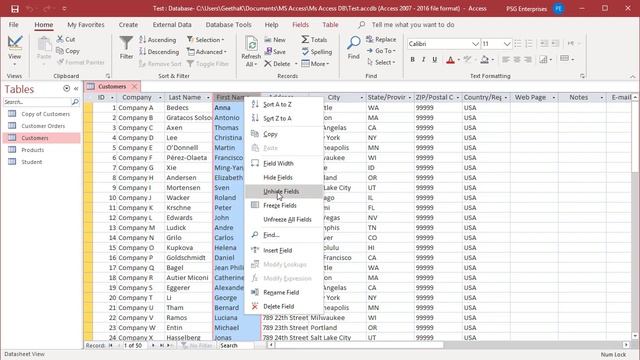The image size is (640, 360).
Task: Toggle Underline formatting
Action: coord(434,60)
